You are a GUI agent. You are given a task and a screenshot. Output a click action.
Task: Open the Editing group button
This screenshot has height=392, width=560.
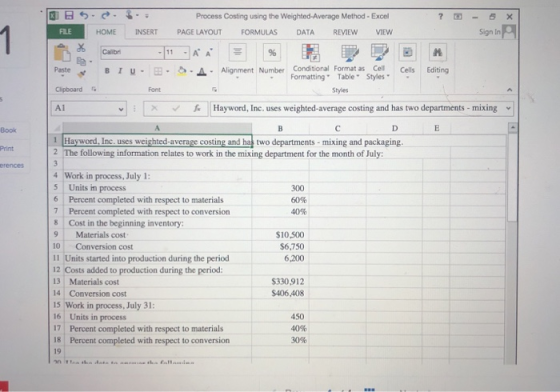(x=438, y=61)
